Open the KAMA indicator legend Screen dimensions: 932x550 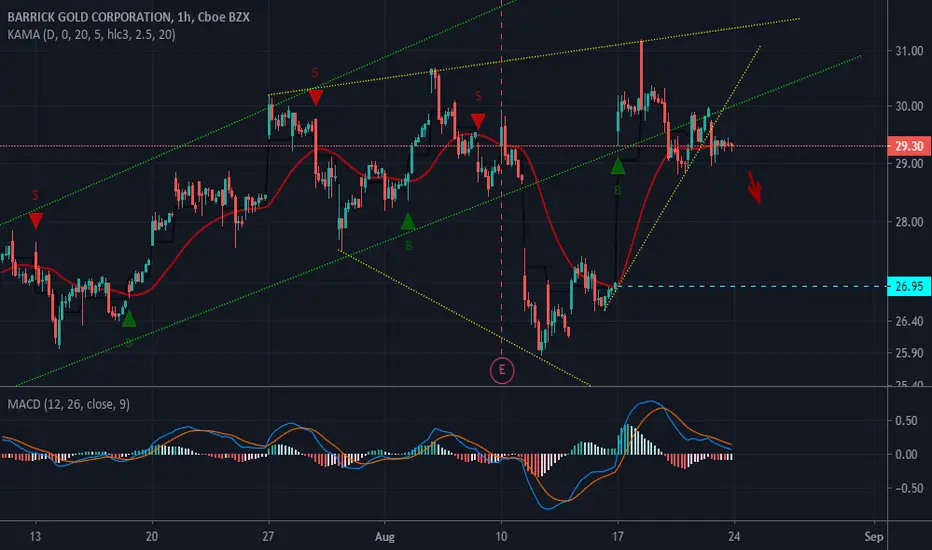pos(91,34)
